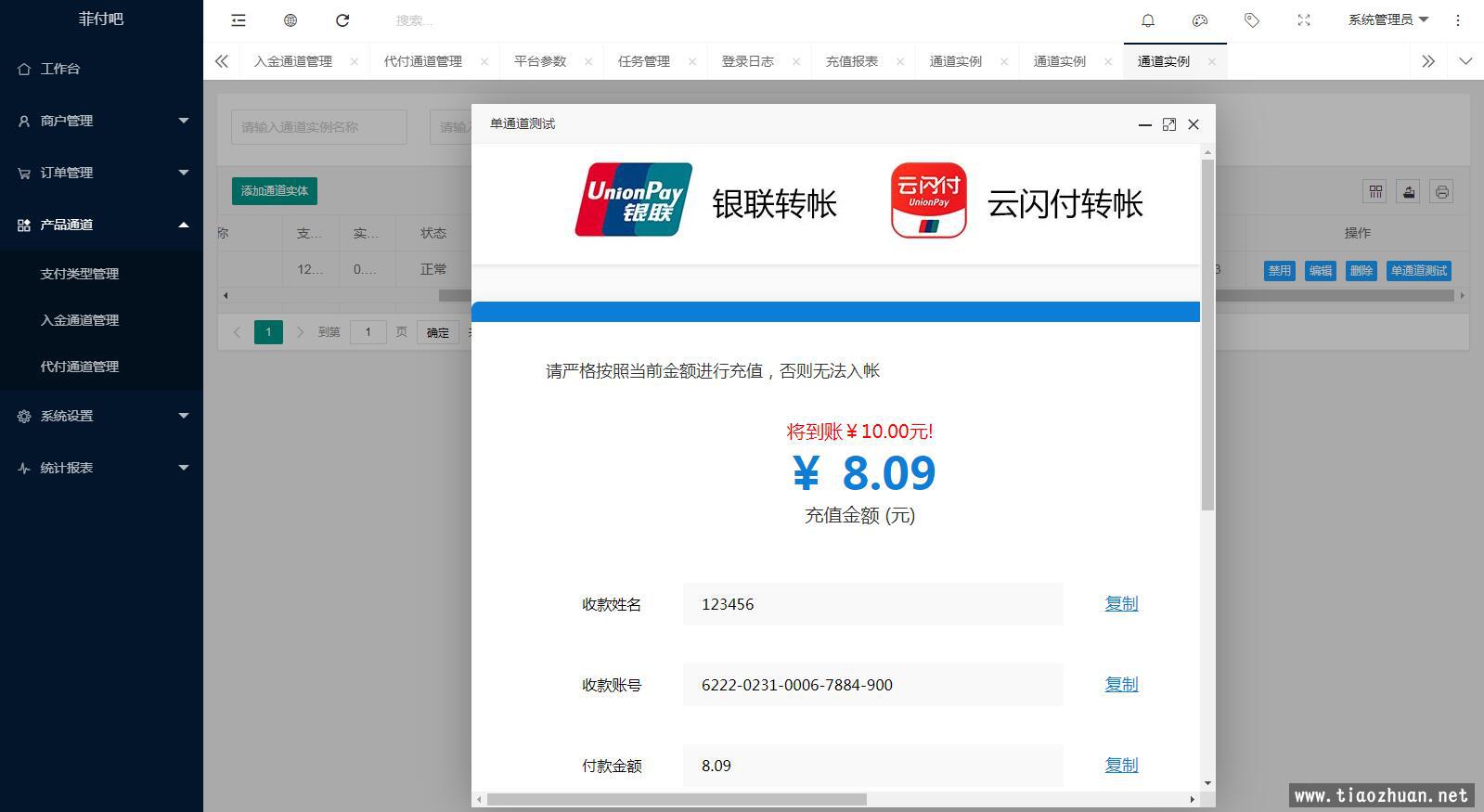Click table scrollbar left arrow
The height and width of the screenshot is (812, 1484).
(226, 296)
